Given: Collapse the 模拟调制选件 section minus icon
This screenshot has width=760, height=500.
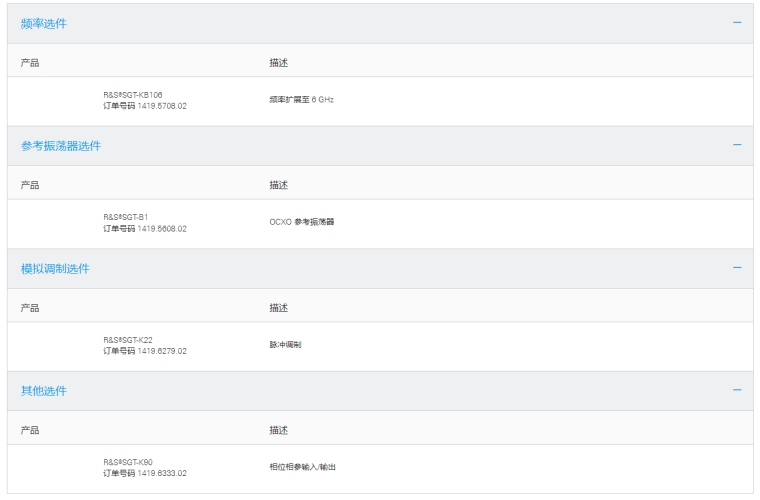Looking at the screenshot, I should click(x=737, y=268).
